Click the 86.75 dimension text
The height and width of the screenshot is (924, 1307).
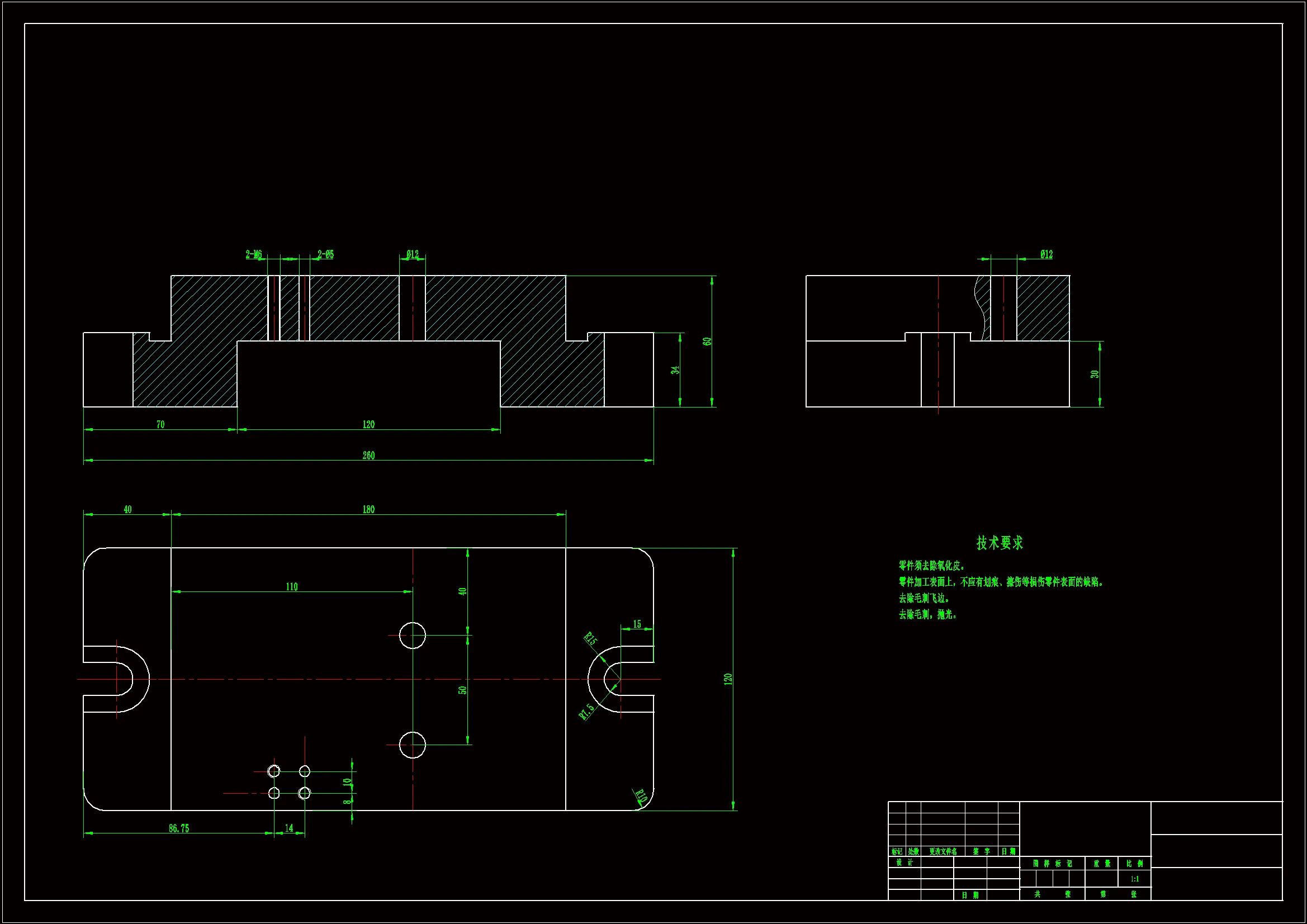click(179, 828)
